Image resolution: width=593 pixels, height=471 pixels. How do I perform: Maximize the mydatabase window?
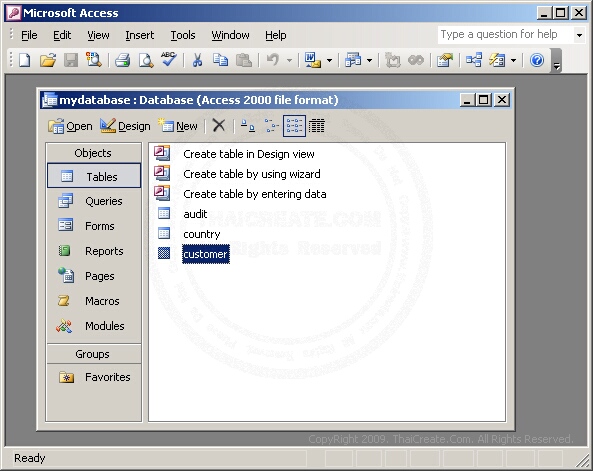pyautogui.click(x=484, y=100)
